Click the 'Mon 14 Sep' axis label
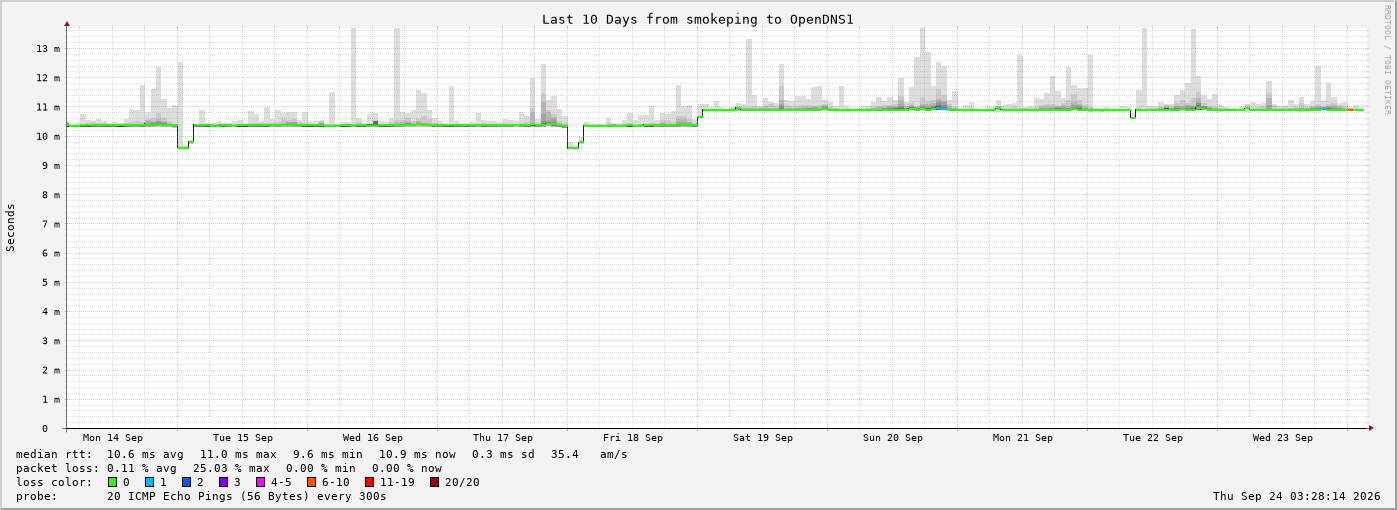The height and width of the screenshot is (510, 1397). (x=113, y=438)
